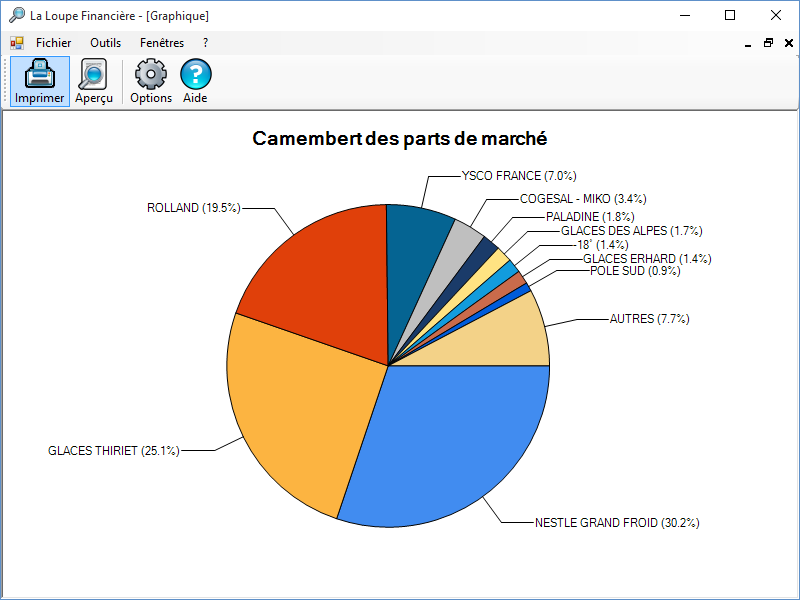Screen dimensions: 800x600
Task: Click the label YSCO FRANCE (7.0%)
Action: point(519,176)
